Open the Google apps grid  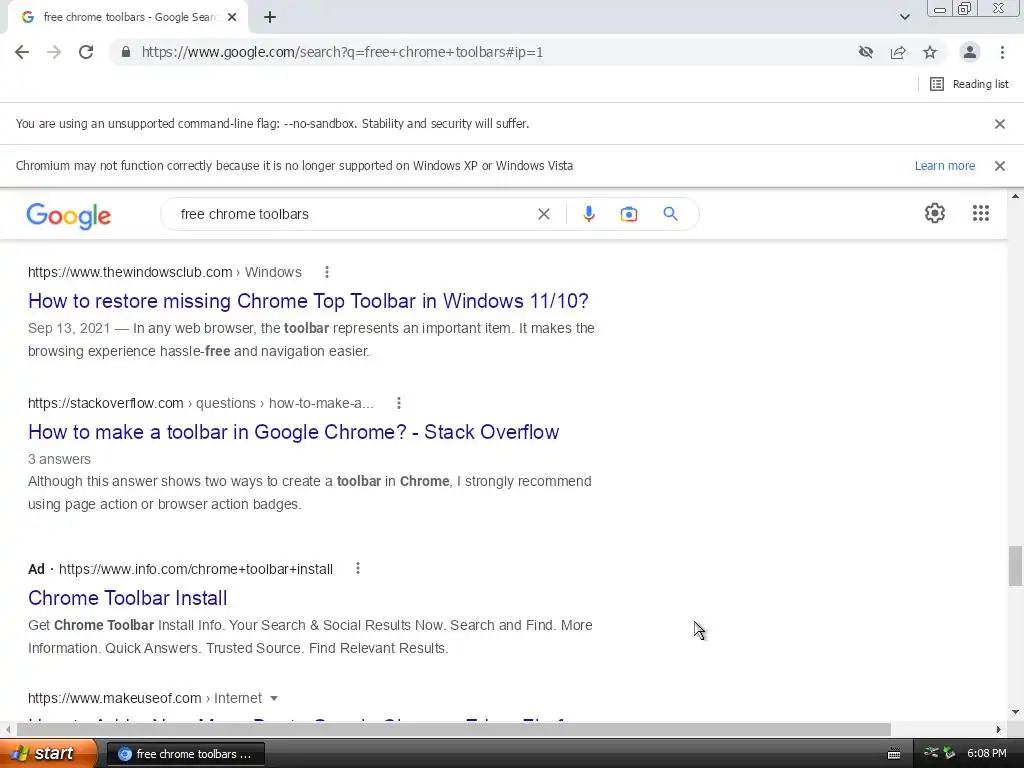(x=980, y=213)
